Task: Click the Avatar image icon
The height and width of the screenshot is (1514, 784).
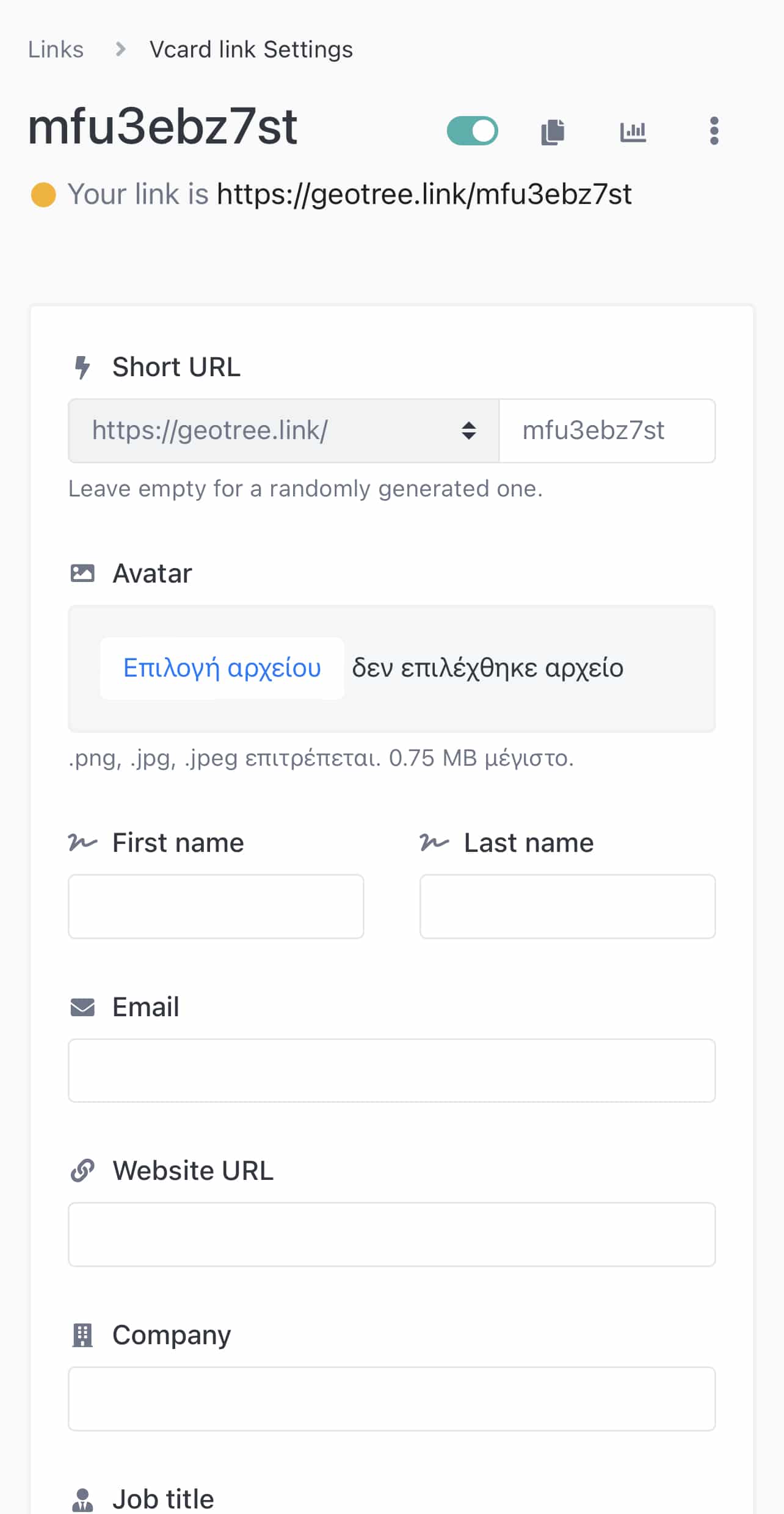Action: point(82,573)
